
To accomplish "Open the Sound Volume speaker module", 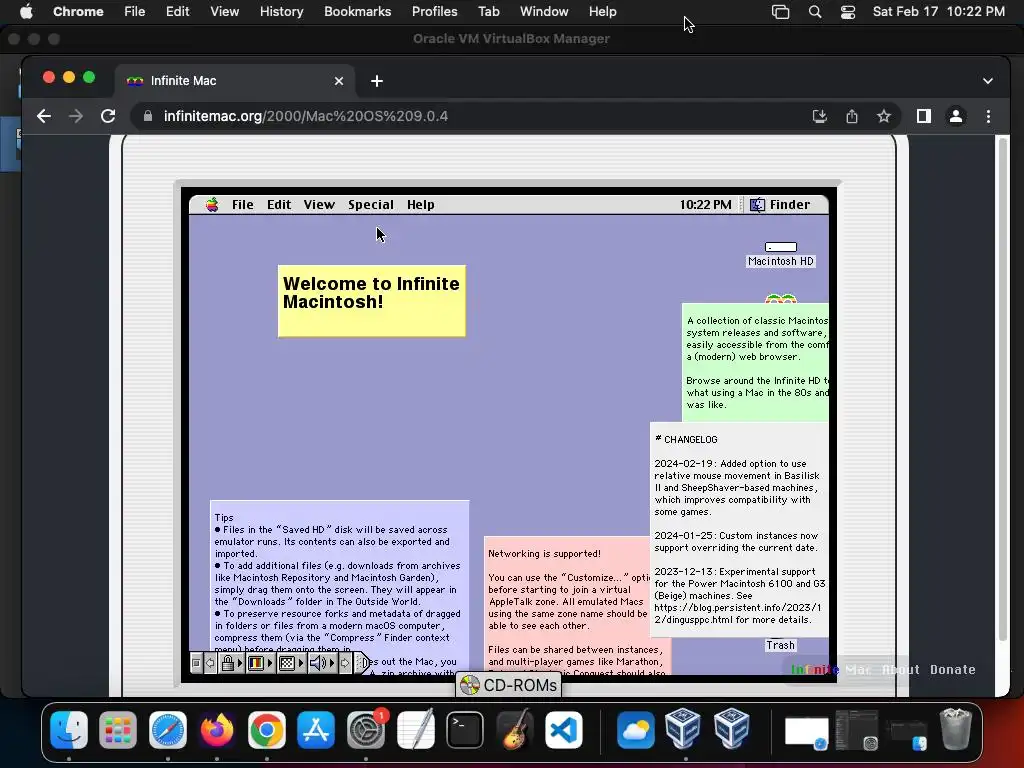I will pos(317,664).
